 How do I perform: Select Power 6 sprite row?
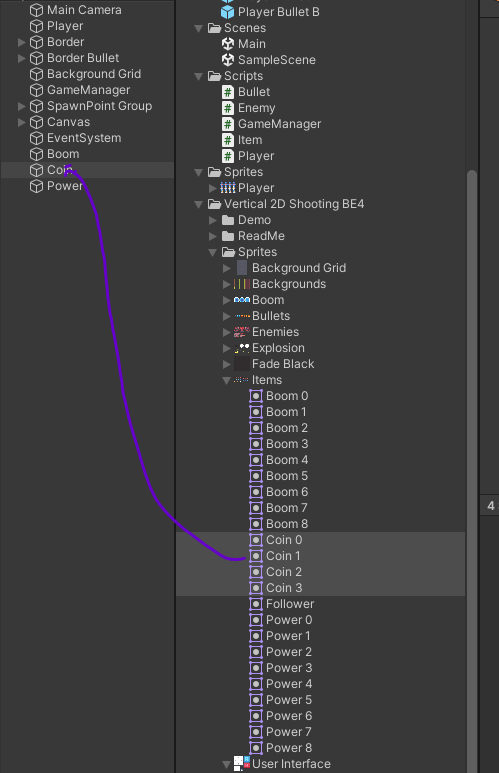[x=321, y=716]
